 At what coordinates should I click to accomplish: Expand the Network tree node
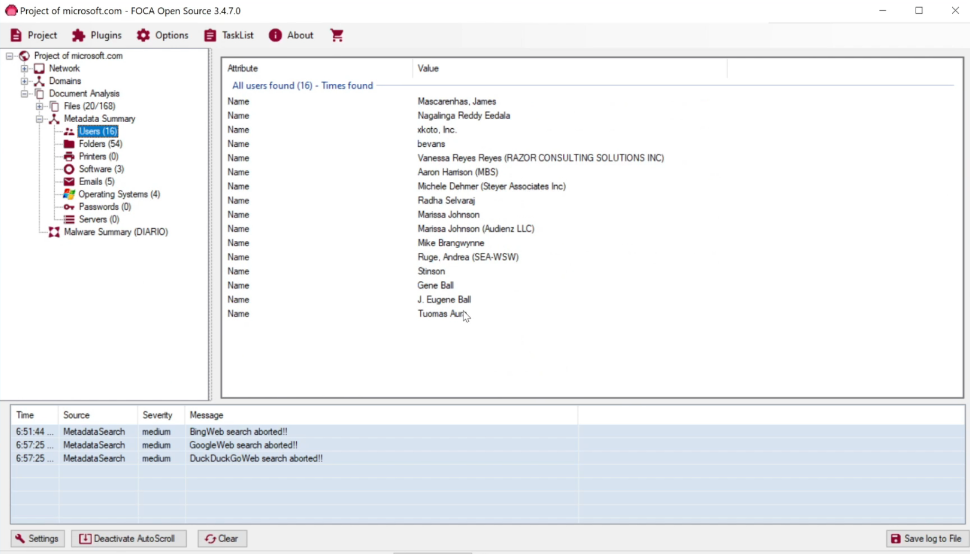coord(25,69)
